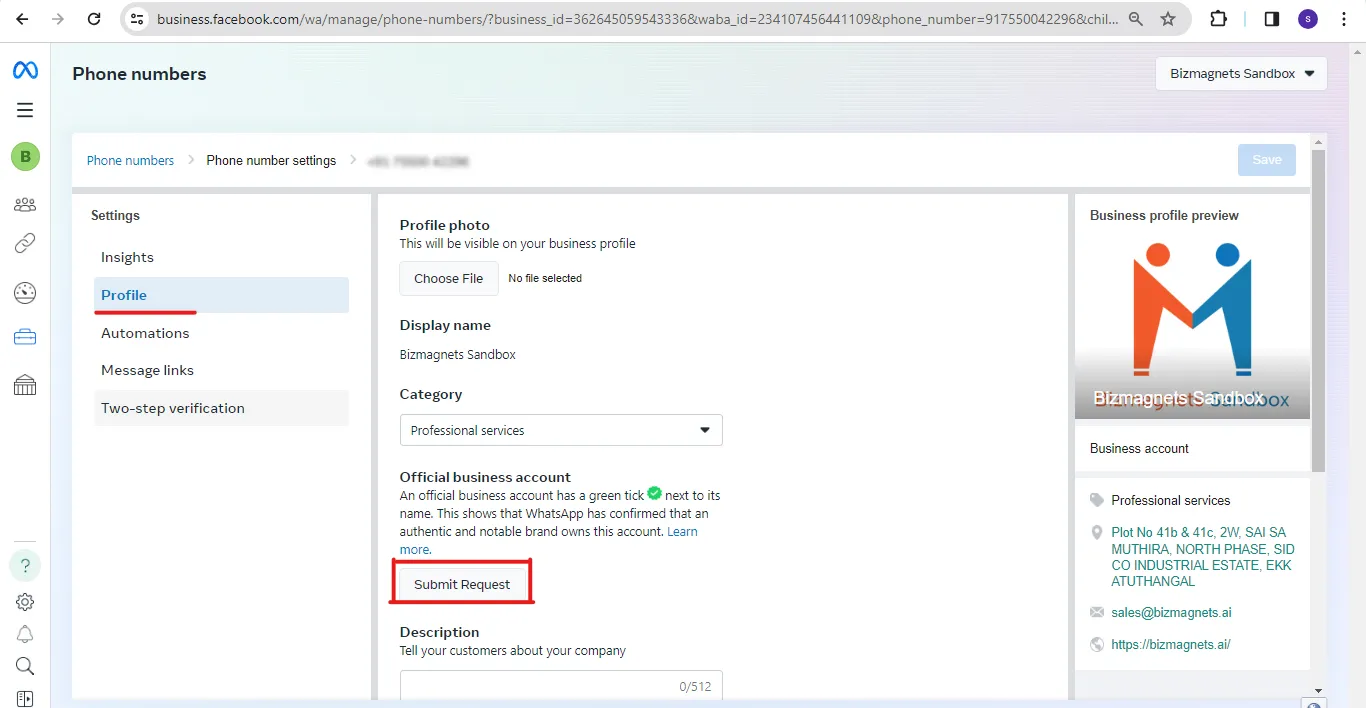
Task: Open Message links settings section
Action: (x=221, y=370)
